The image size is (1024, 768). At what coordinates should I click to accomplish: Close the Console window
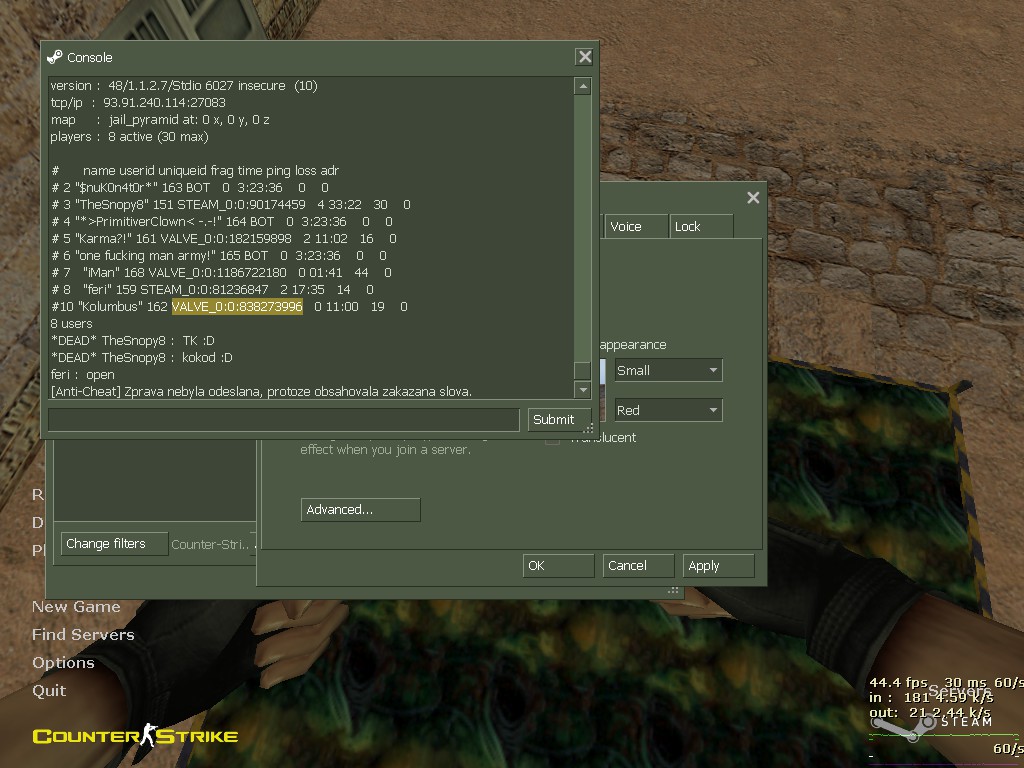[x=584, y=57]
